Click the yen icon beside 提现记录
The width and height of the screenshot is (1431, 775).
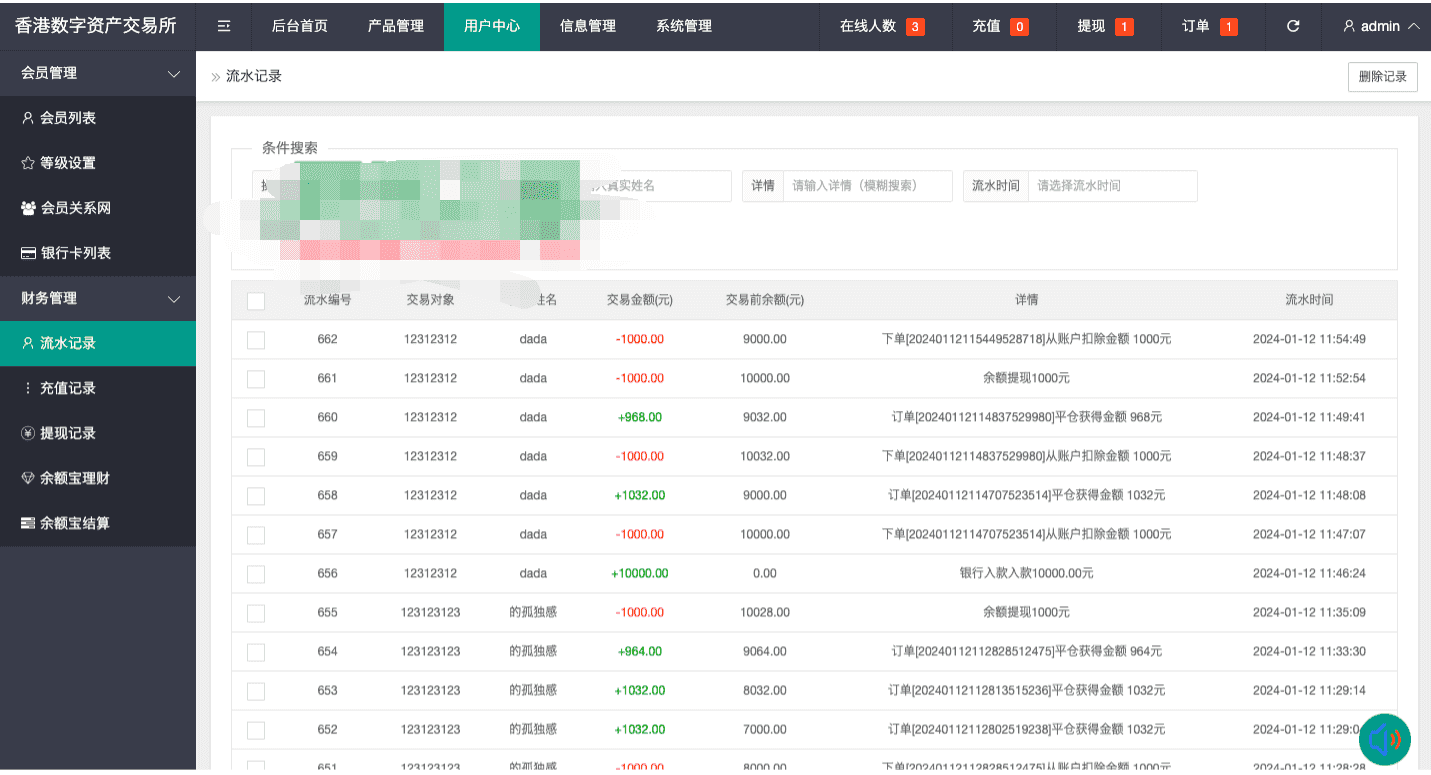click(x=28, y=433)
